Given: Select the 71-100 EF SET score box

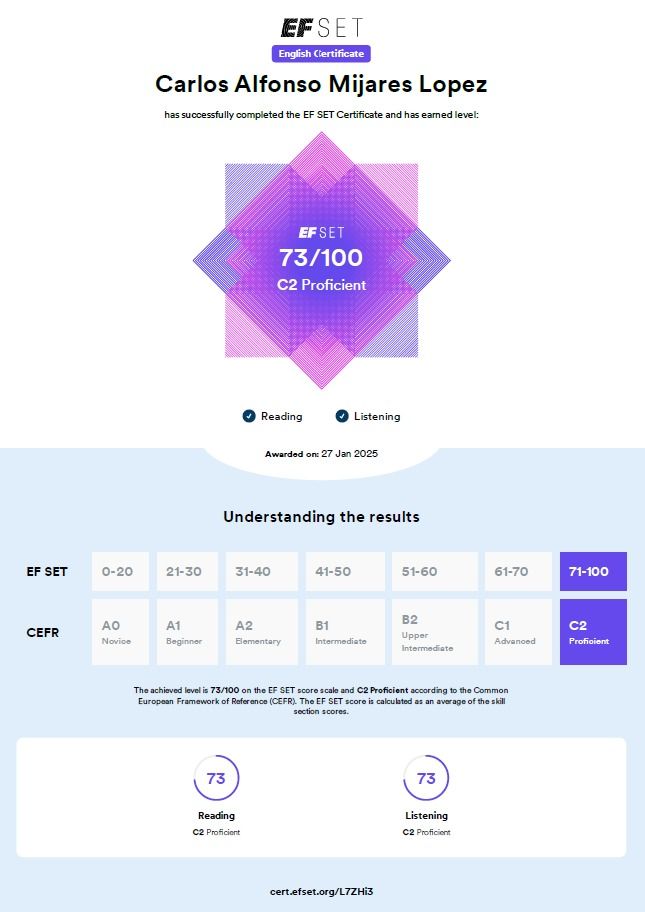Looking at the screenshot, I should pyautogui.click(x=593, y=571).
